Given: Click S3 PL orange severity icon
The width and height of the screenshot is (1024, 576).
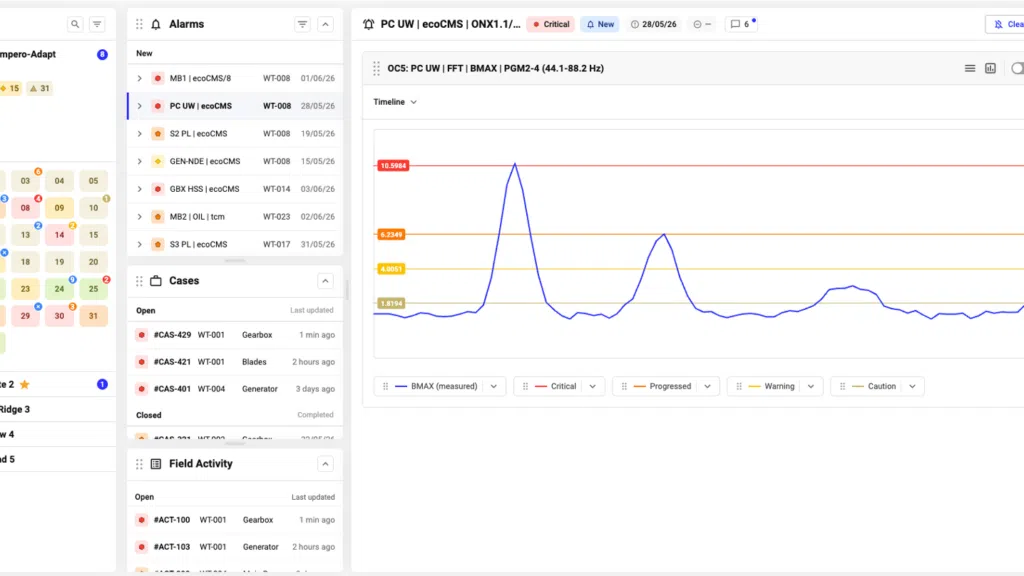Looking at the screenshot, I should point(157,244).
